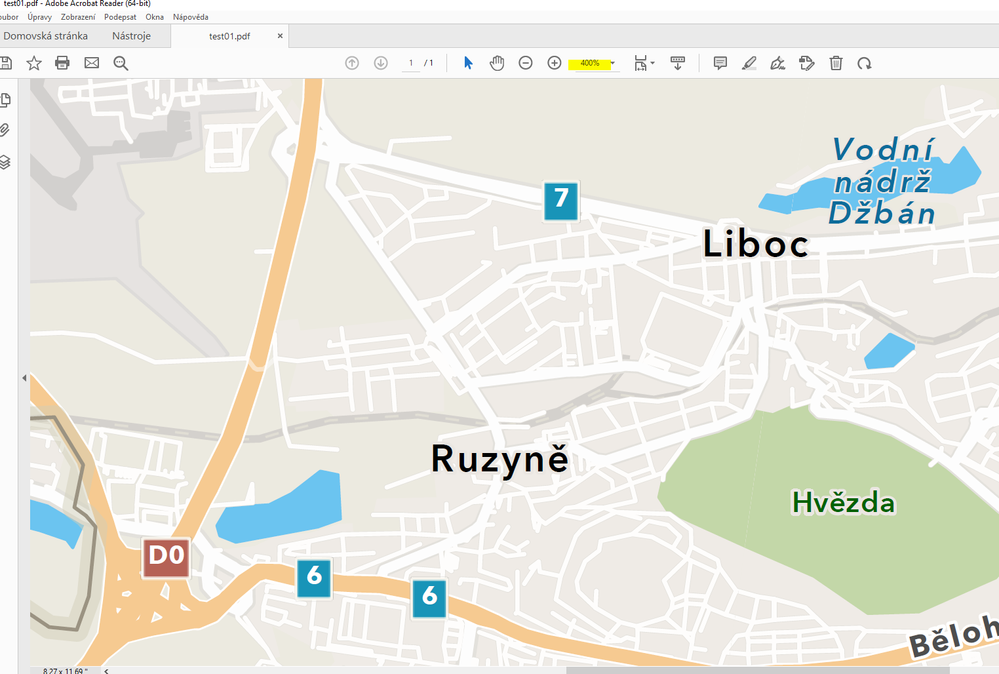Open the Nápověda menu

[x=190, y=17]
